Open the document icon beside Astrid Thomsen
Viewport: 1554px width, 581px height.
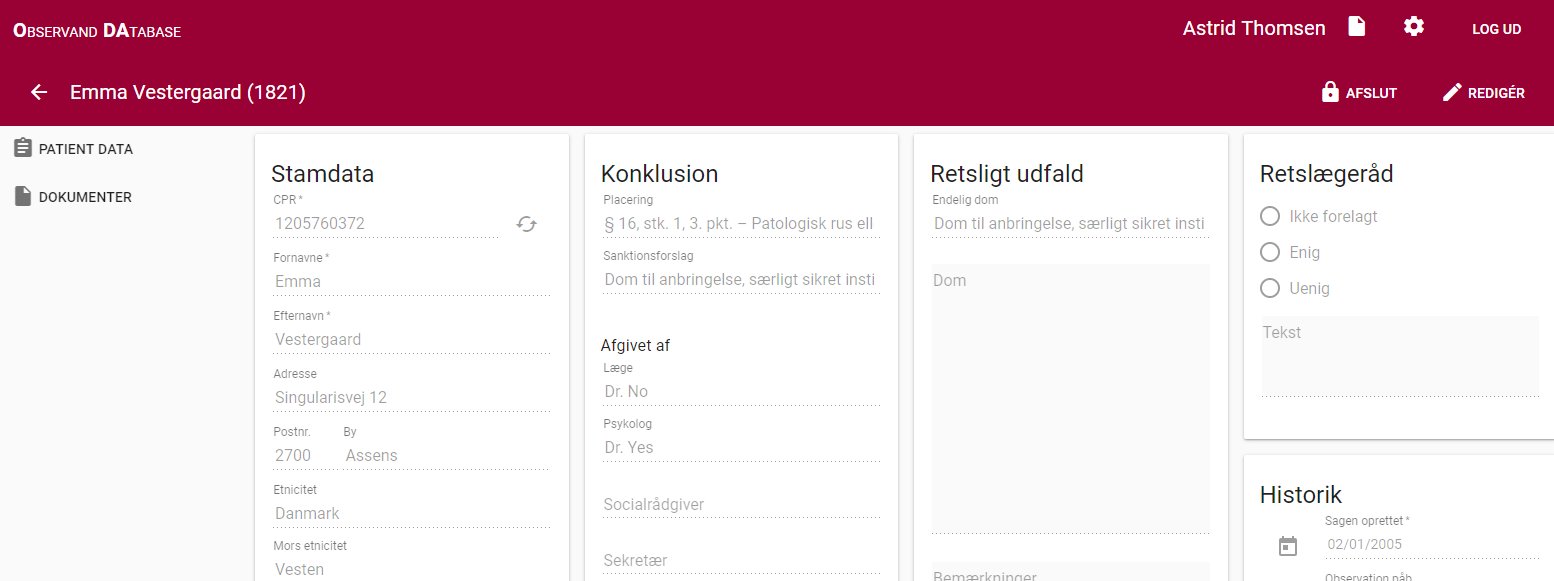click(x=1356, y=27)
